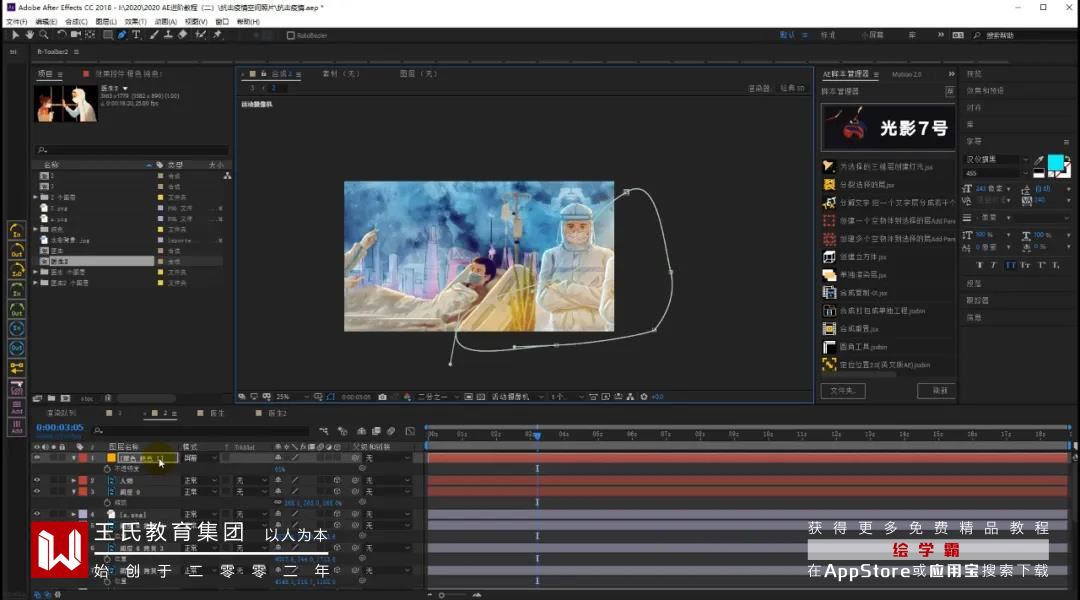Click the current time 0:00:03:05 display
Viewport: 1080px width, 600px height.
(60, 428)
